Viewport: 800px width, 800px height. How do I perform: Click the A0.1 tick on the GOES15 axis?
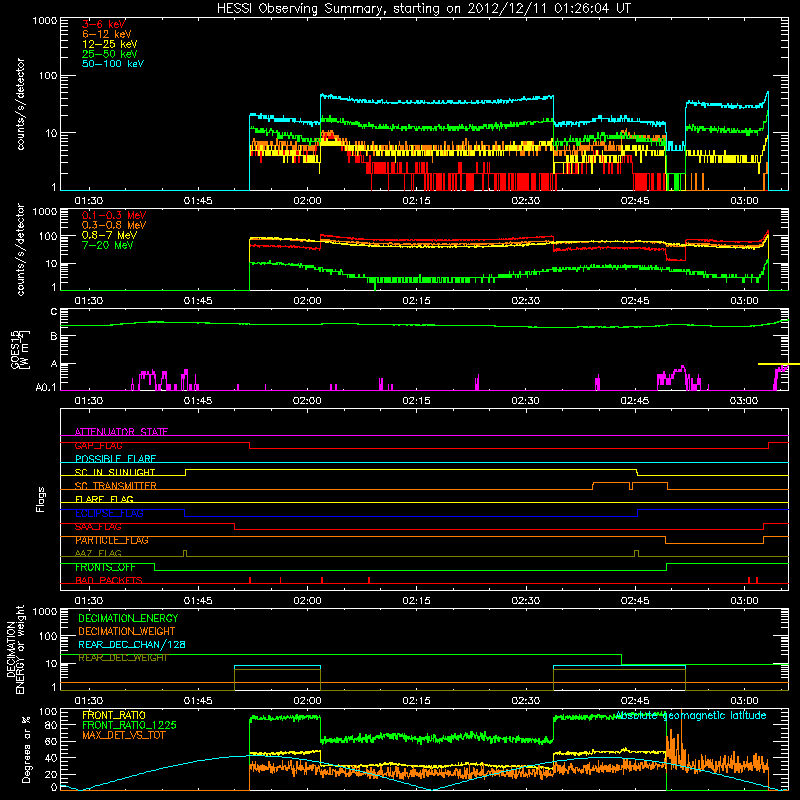tap(46, 388)
